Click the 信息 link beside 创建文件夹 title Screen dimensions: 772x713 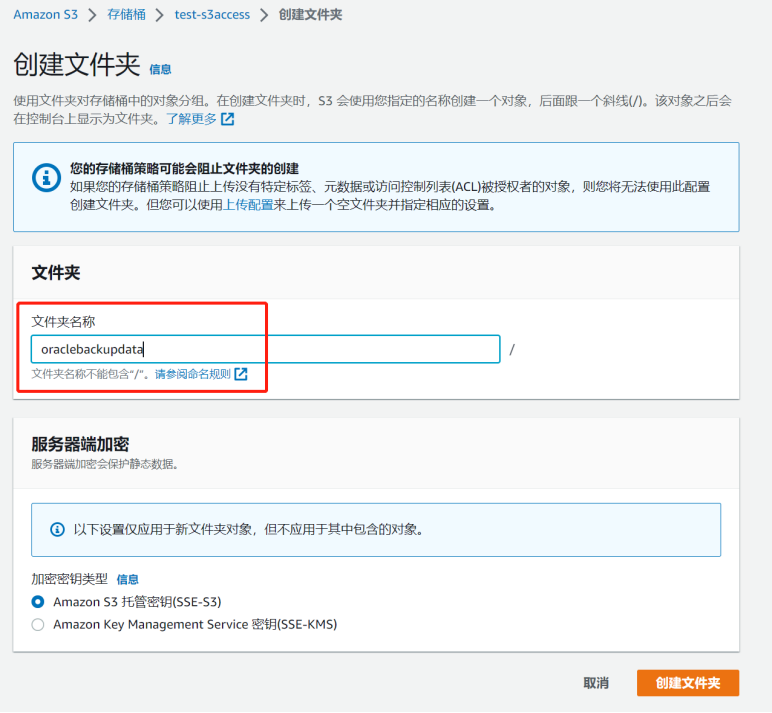click(x=161, y=69)
